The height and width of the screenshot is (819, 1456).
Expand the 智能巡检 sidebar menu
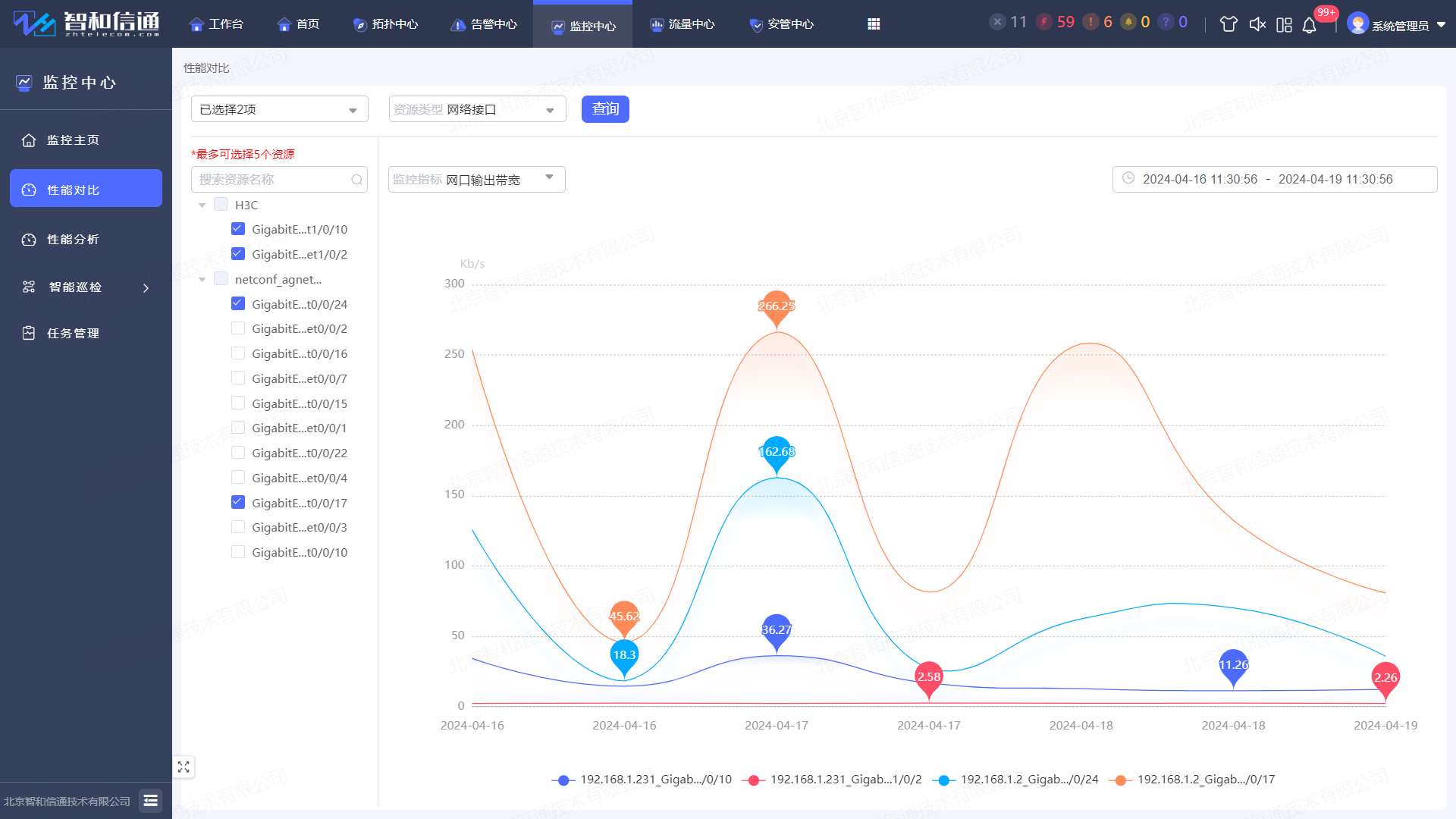click(85, 287)
